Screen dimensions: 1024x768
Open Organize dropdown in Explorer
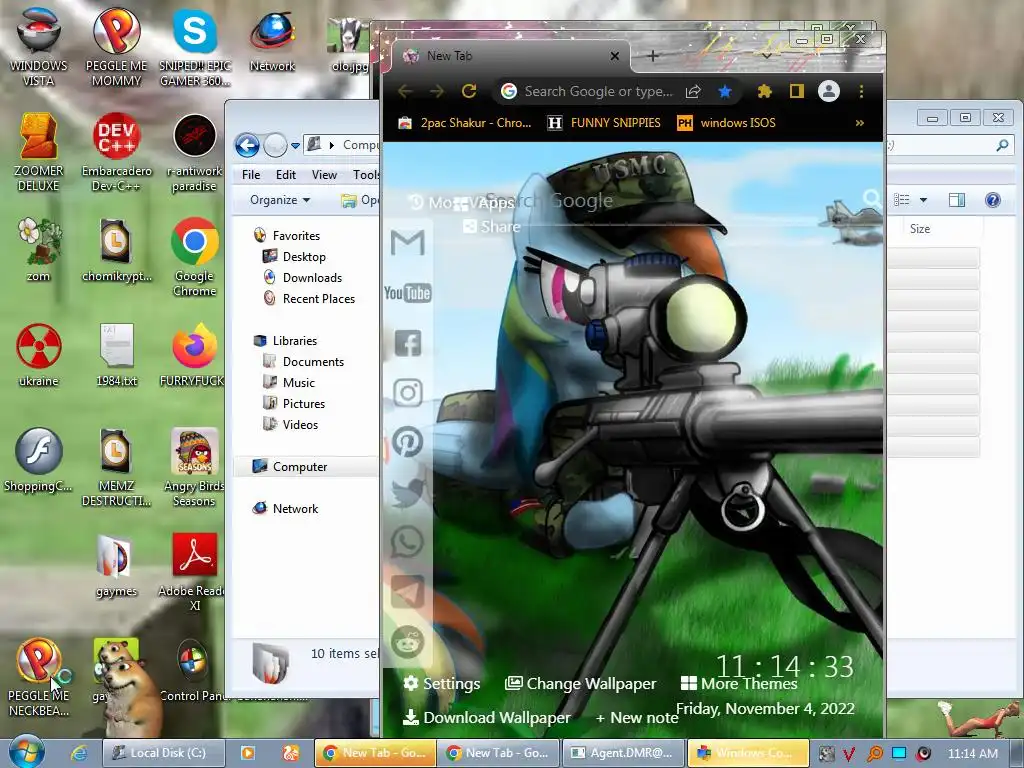point(280,200)
